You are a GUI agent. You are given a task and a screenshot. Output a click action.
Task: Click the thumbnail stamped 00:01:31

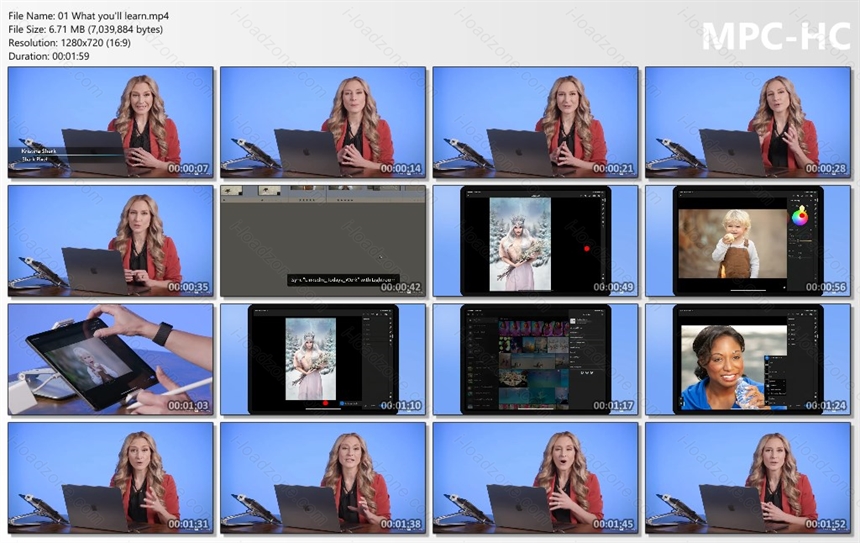coord(111,478)
